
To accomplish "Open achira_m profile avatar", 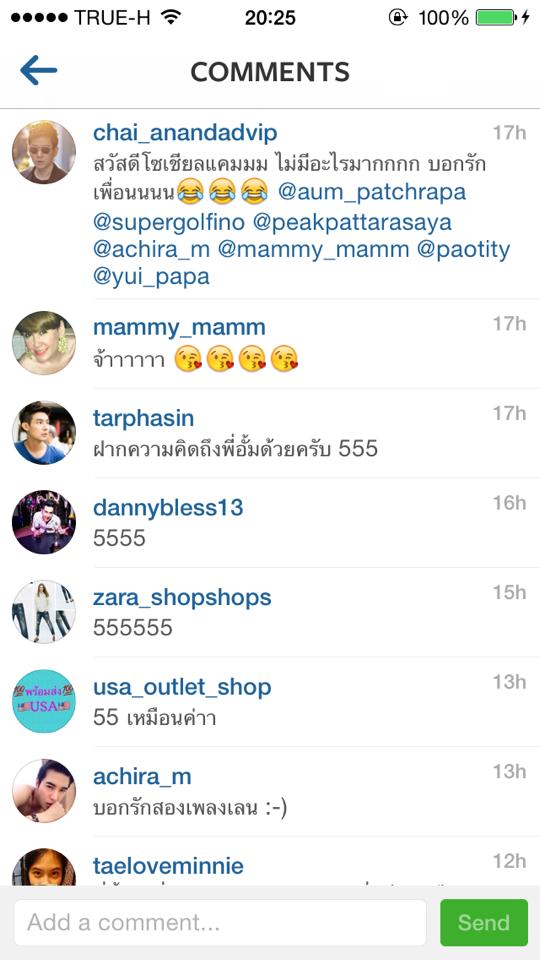I will coord(44,790).
